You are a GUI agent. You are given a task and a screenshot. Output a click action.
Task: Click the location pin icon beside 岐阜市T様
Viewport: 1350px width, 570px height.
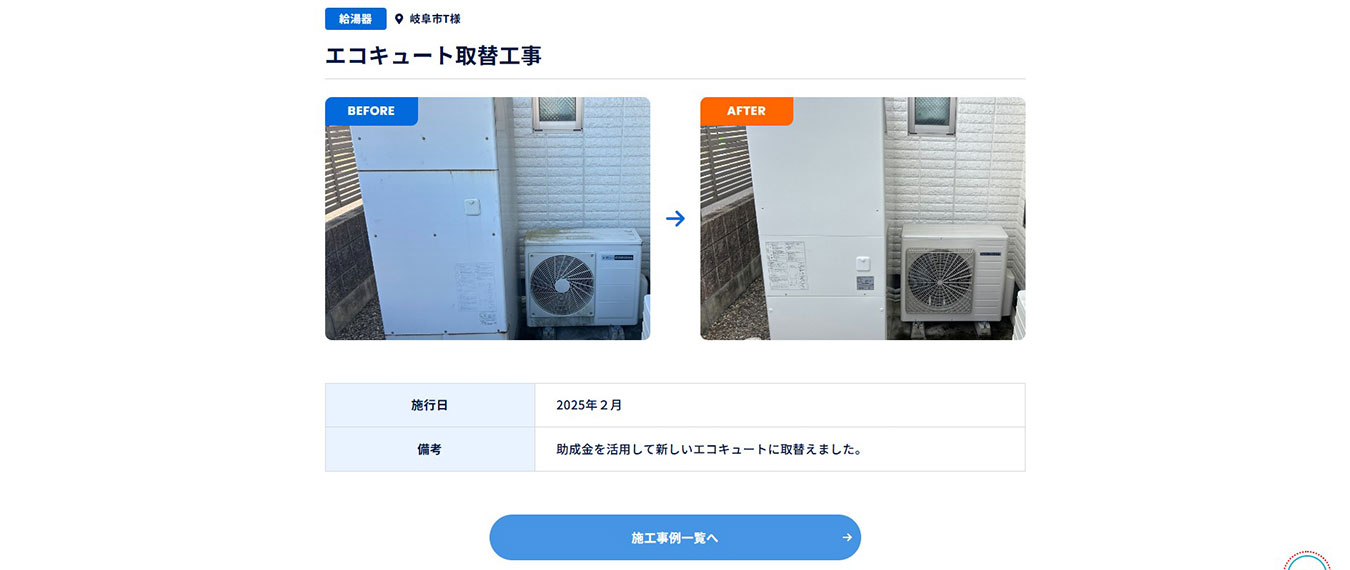399,19
